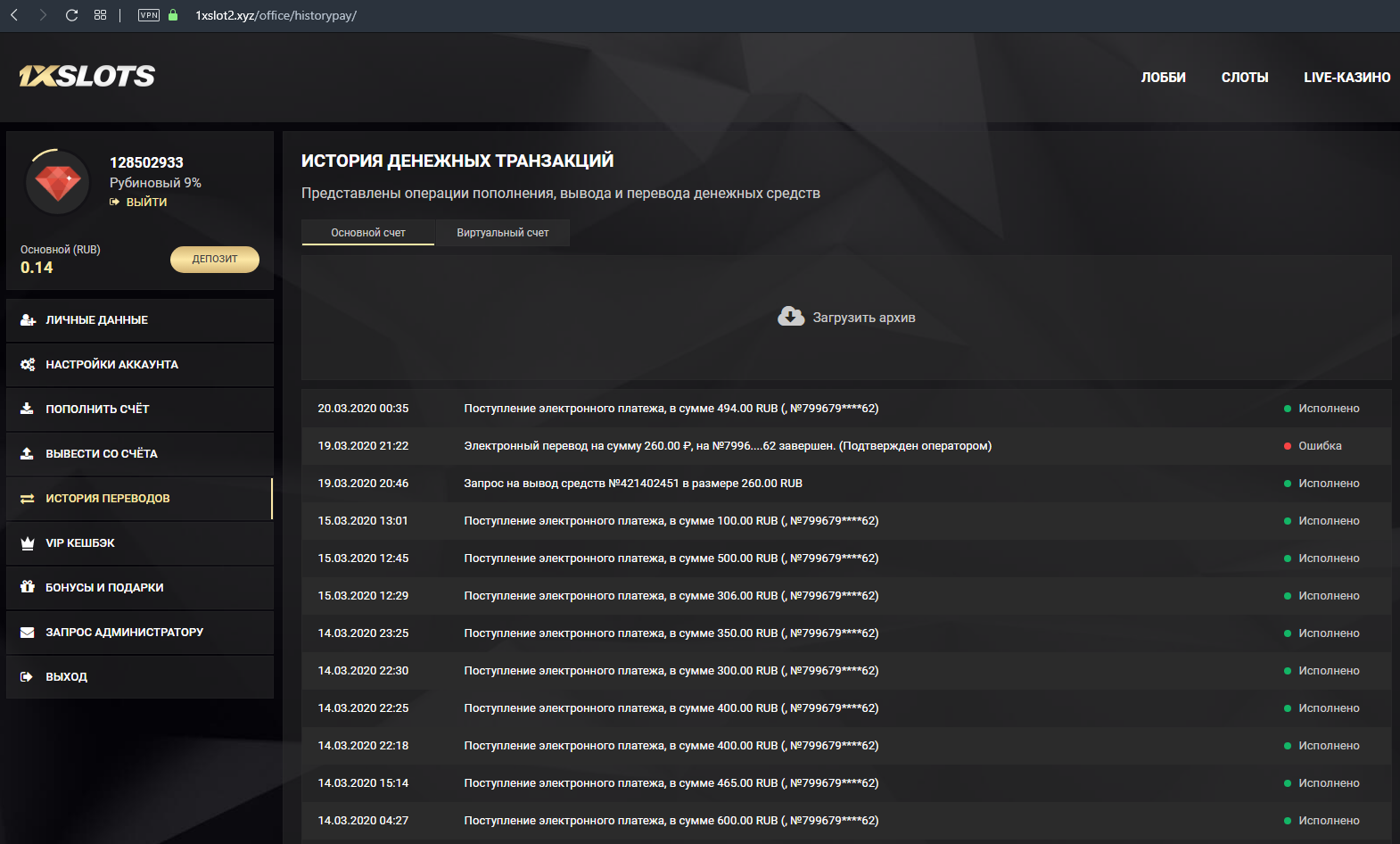Screen dimensions: 1400x844
Task: Switch to the Виртуальный счет tab
Action: coord(503,233)
